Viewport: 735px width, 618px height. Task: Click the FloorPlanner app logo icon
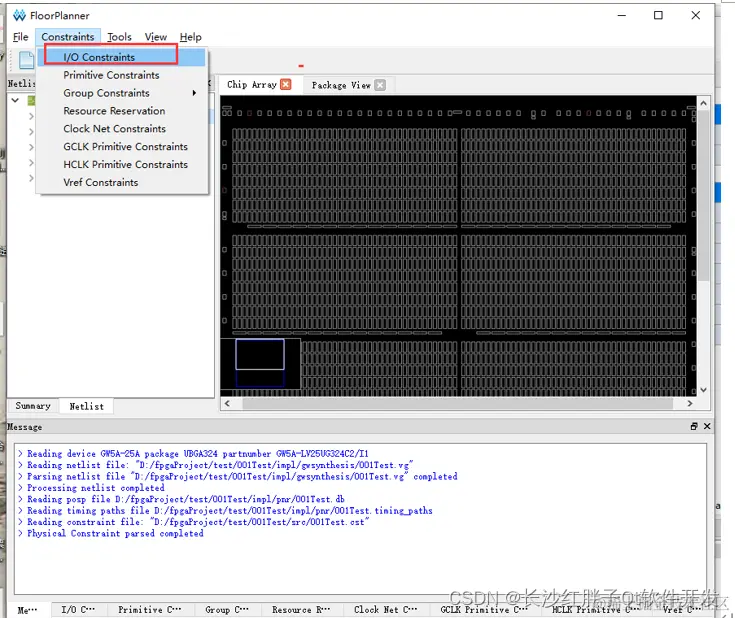pyautogui.click(x=19, y=15)
